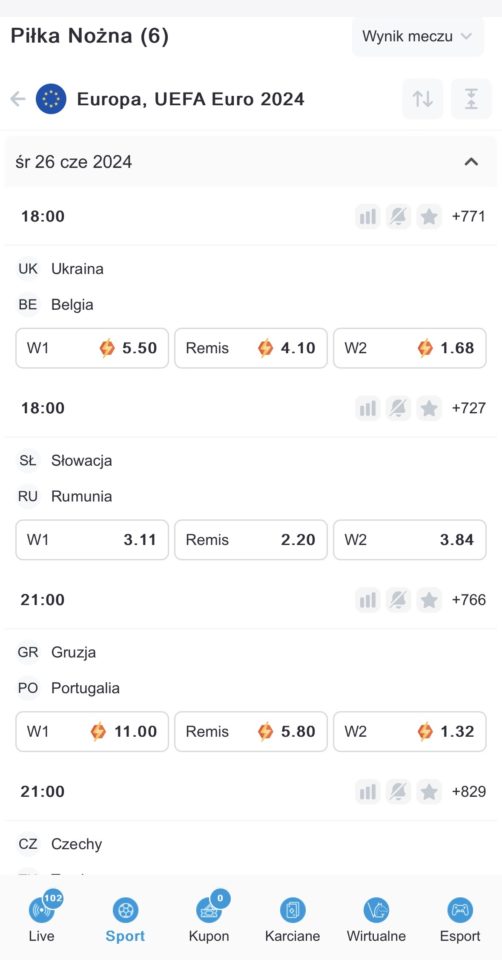Select Remis at 2.20 for Słowacja–Rumunia
This screenshot has width=502, height=960.
click(251, 540)
